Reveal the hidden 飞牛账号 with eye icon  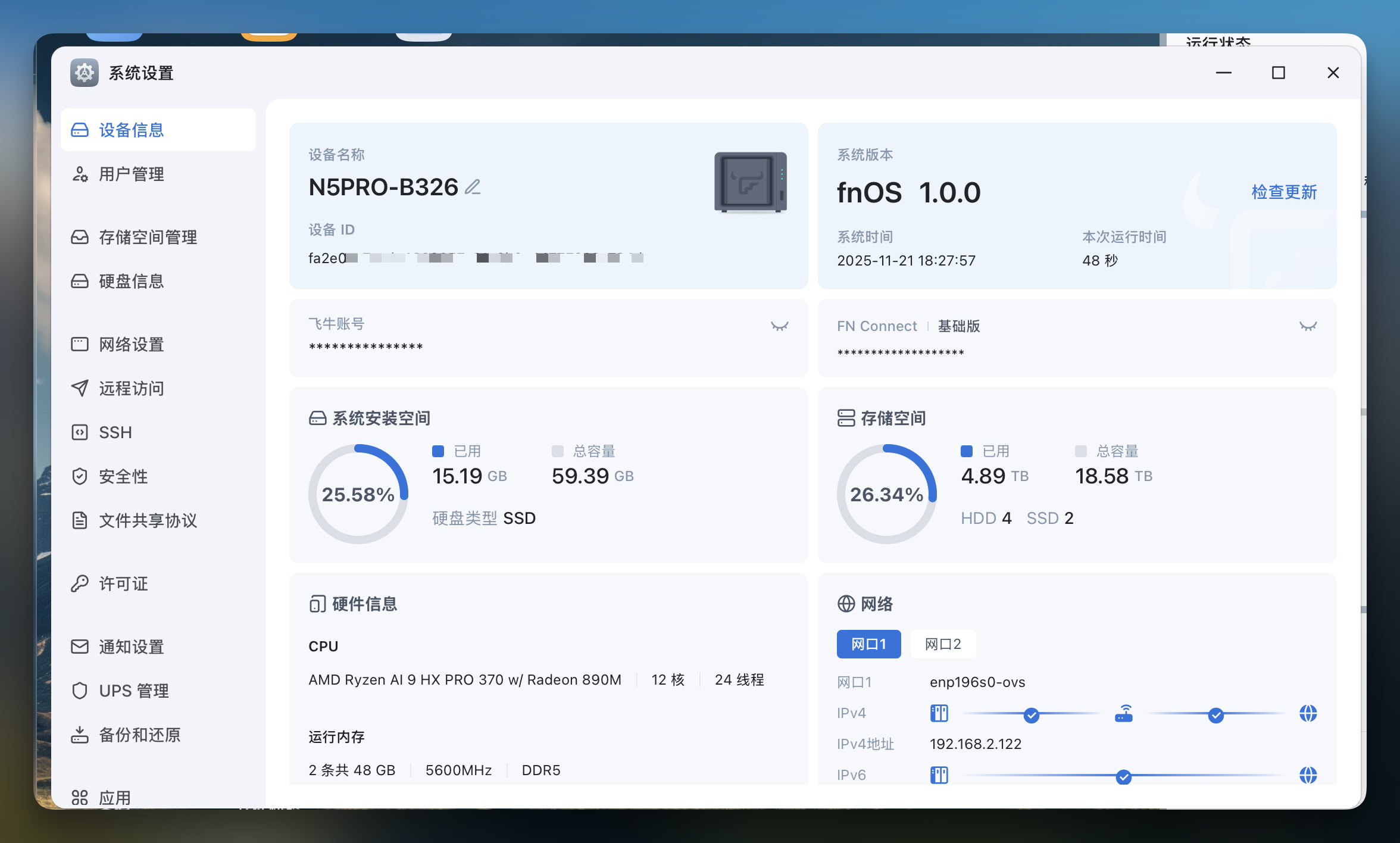point(779,326)
